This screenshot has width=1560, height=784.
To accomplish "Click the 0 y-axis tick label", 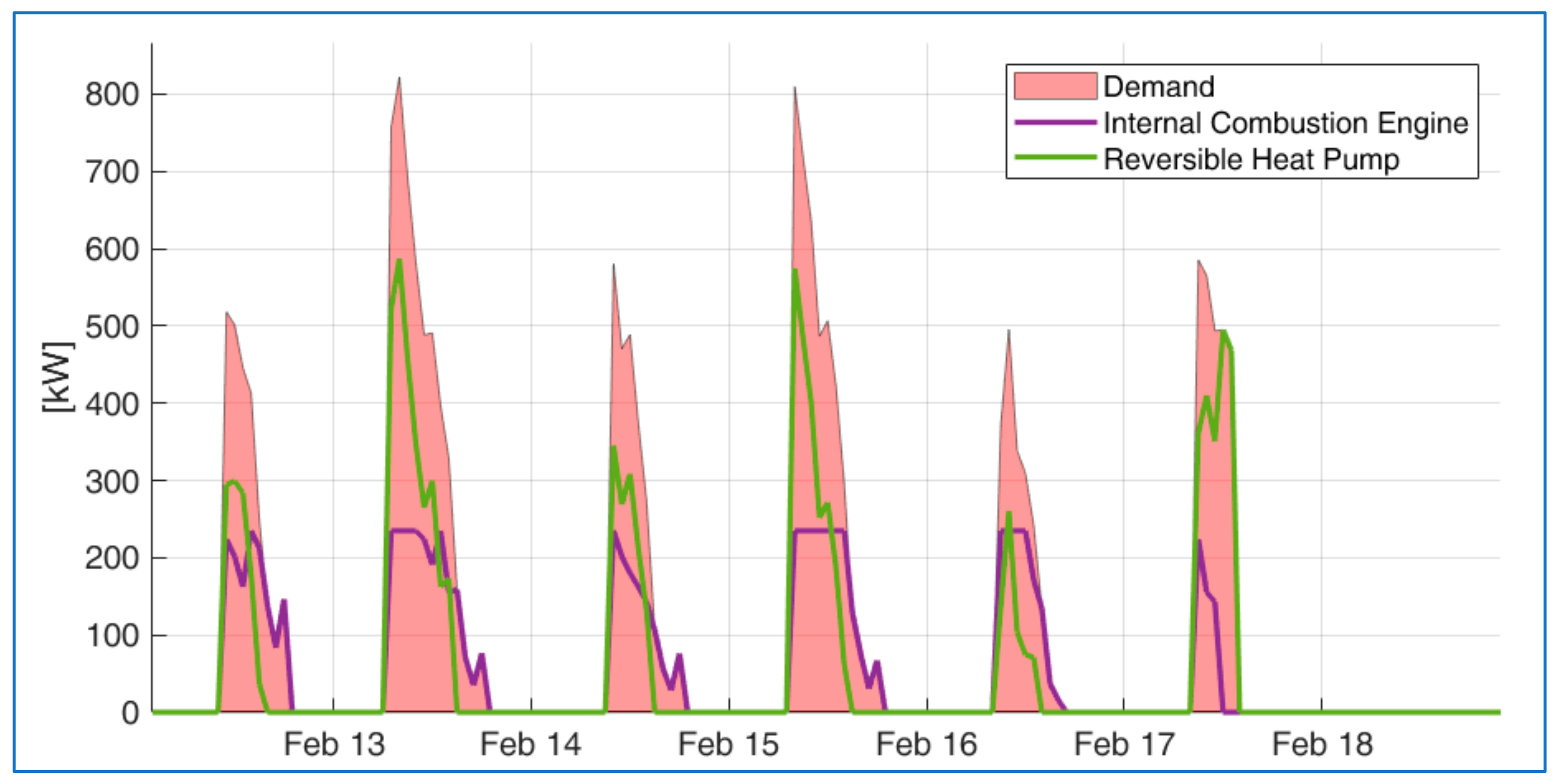I will [x=130, y=713].
